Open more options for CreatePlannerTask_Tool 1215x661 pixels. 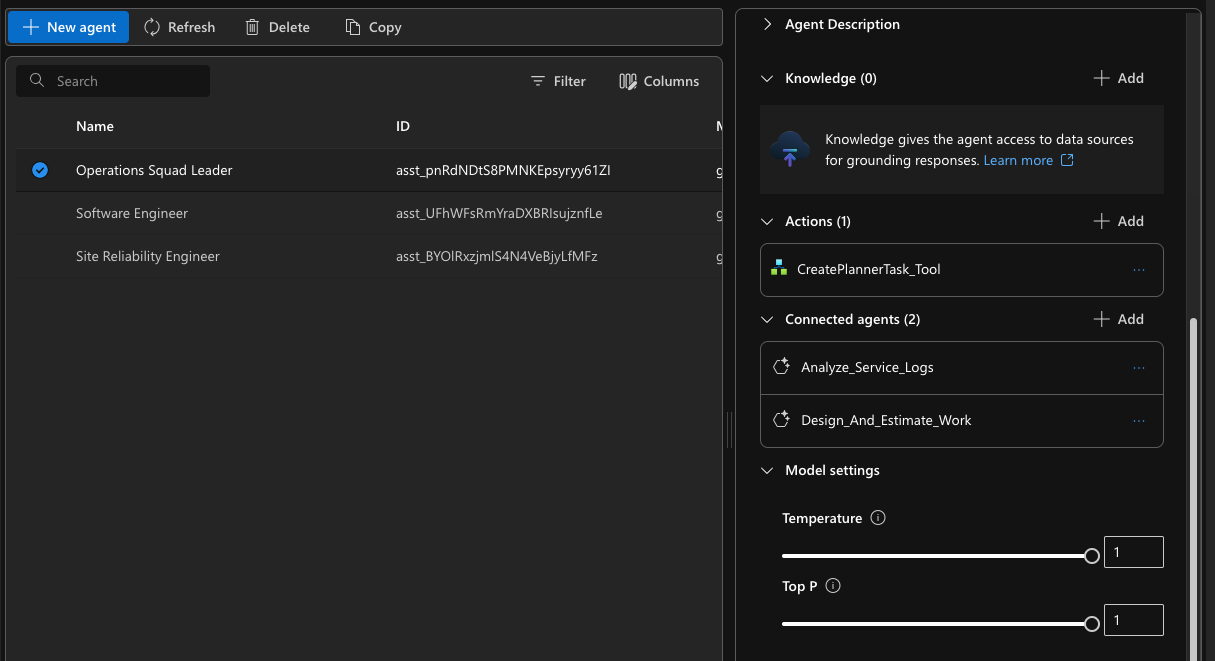pos(1139,270)
